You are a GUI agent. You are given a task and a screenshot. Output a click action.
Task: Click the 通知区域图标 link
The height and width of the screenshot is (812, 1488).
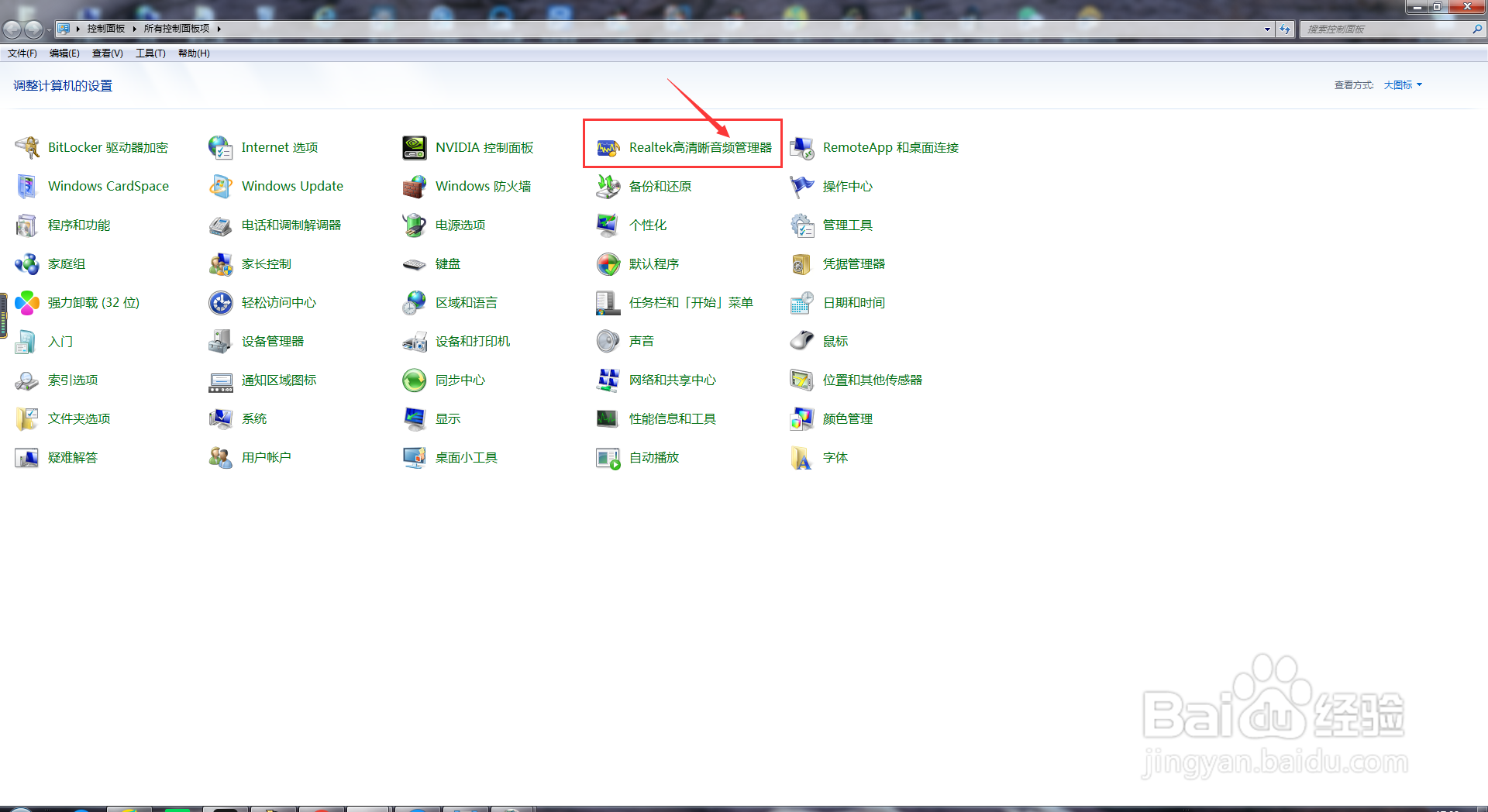[x=279, y=380]
